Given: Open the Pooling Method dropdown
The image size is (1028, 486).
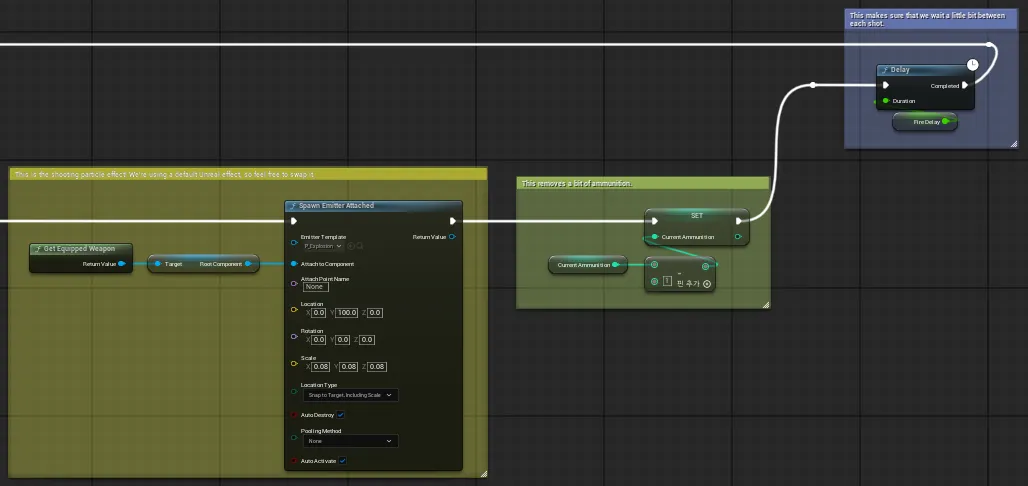Looking at the screenshot, I should [350, 441].
